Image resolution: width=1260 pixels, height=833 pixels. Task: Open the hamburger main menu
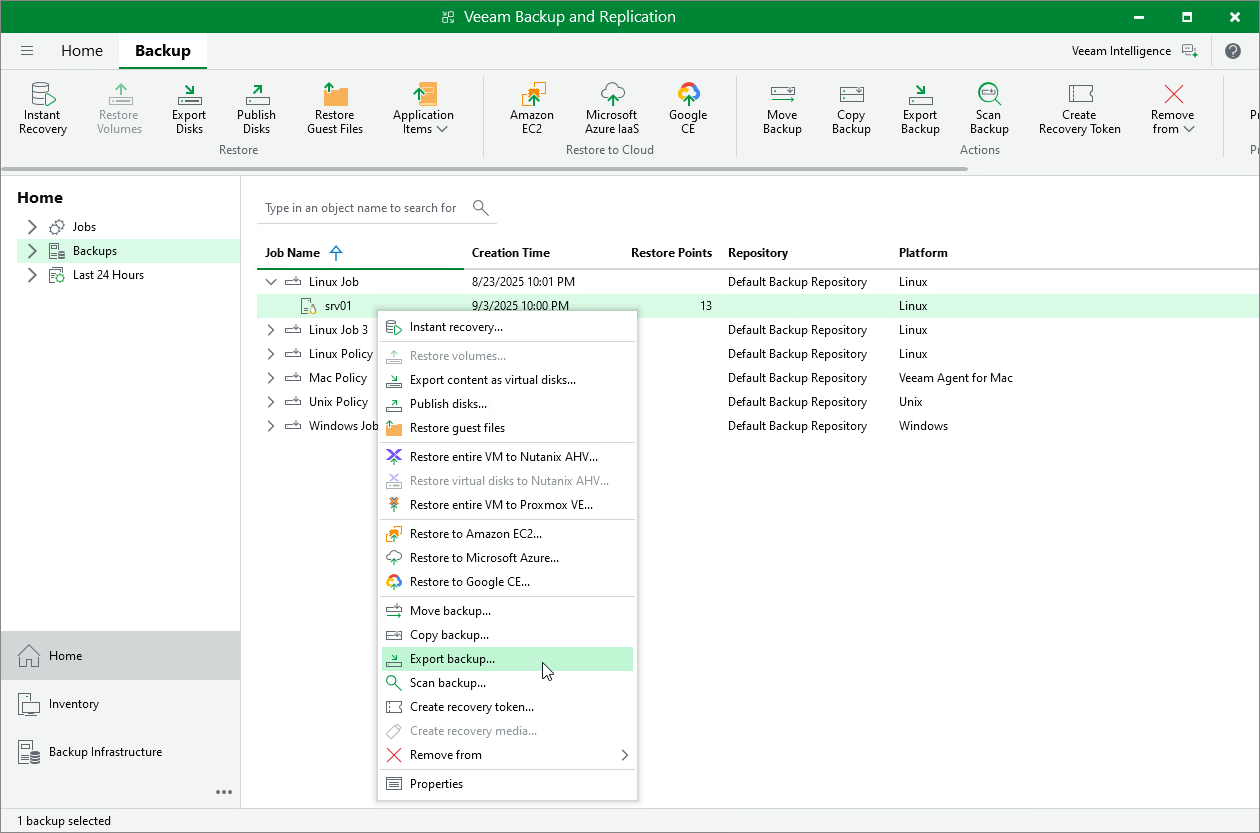(27, 51)
